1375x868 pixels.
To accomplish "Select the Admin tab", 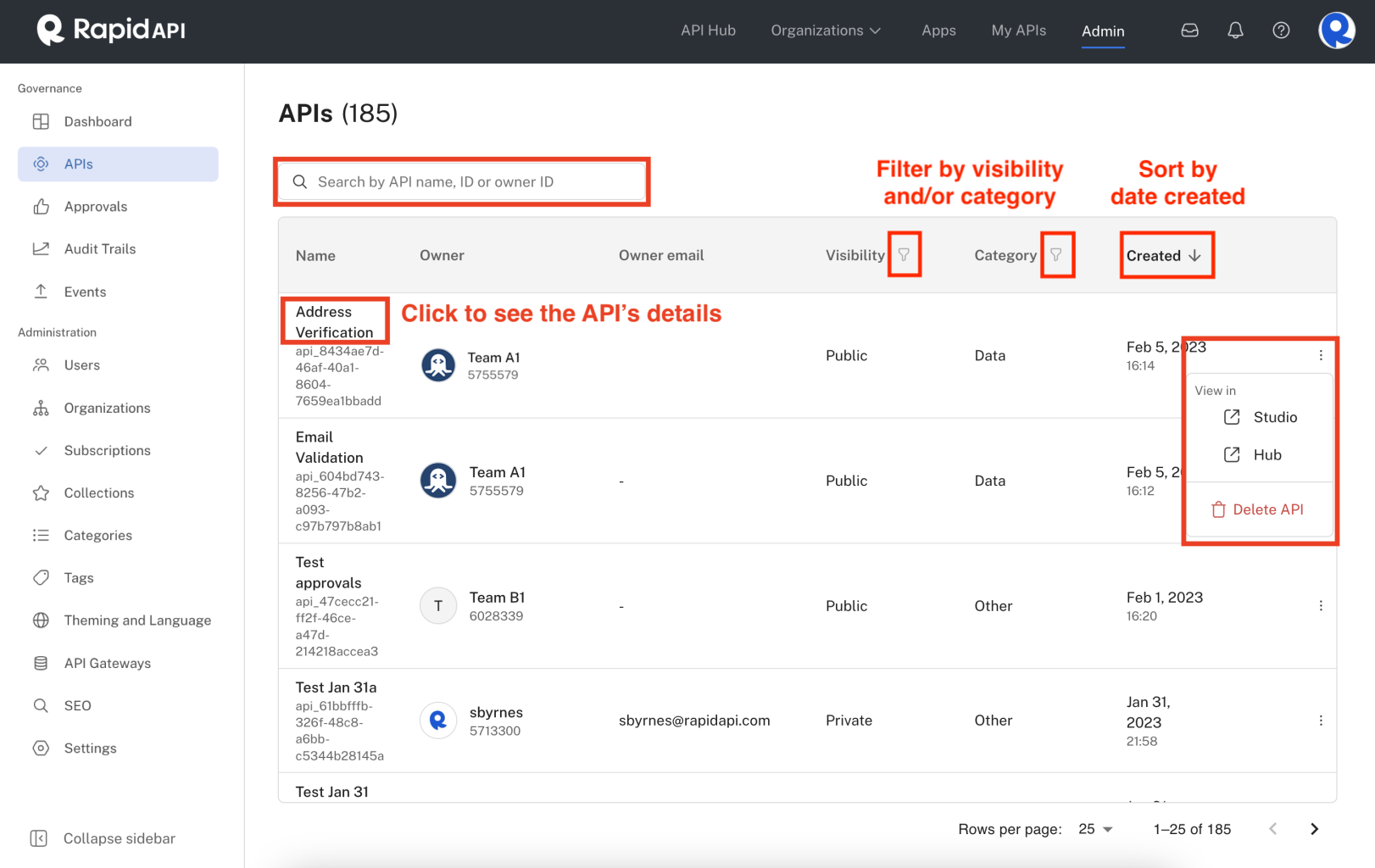I will coord(1103,31).
